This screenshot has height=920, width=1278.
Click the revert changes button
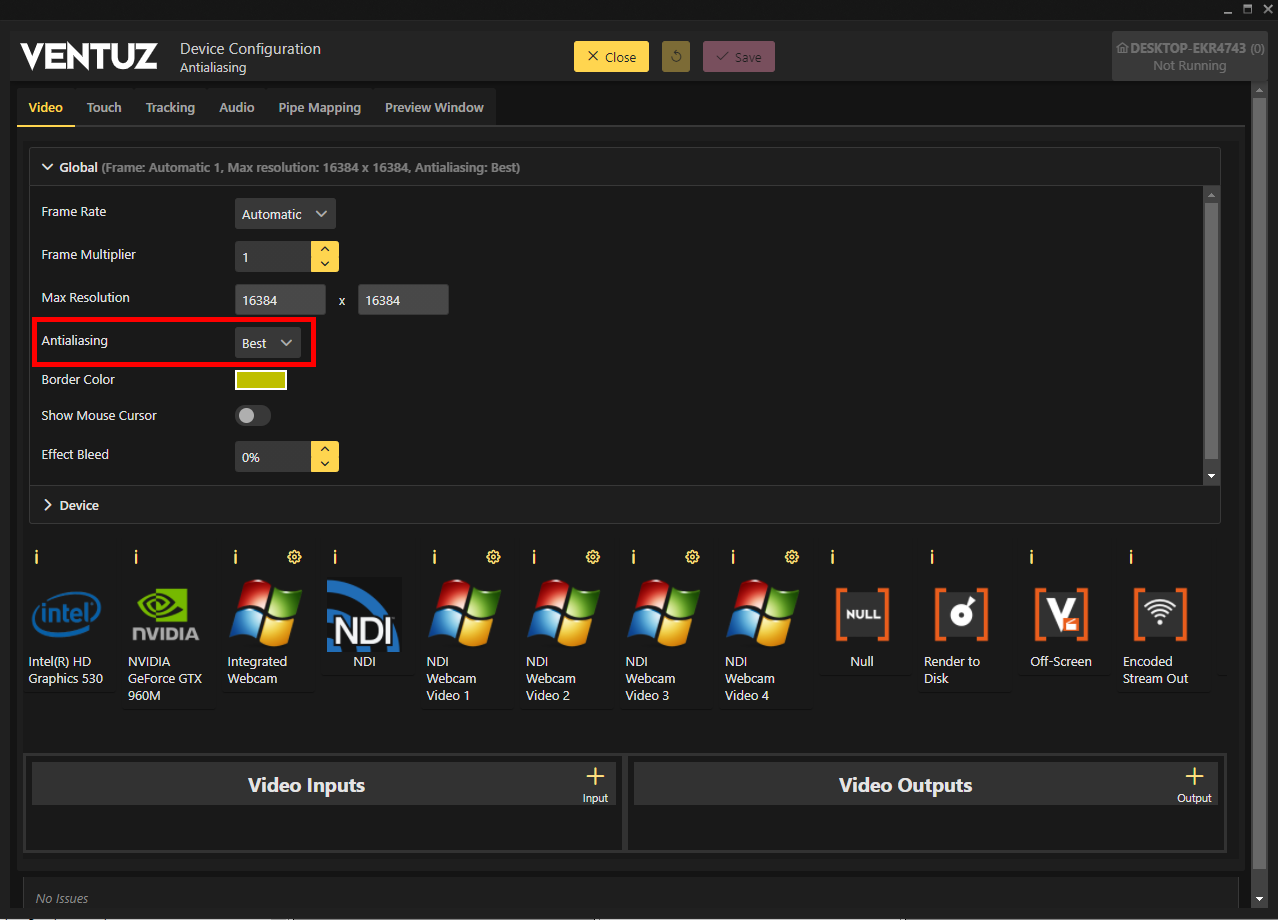coord(676,57)
